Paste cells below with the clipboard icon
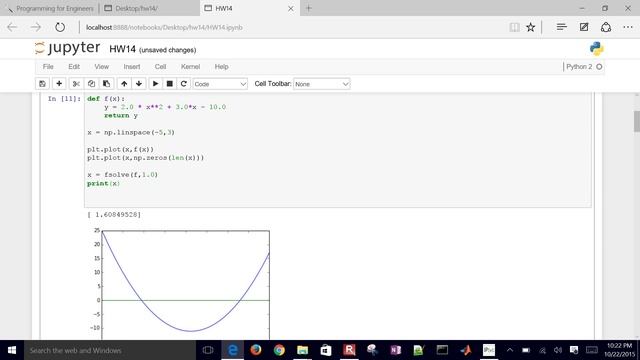 coord(107,84)
